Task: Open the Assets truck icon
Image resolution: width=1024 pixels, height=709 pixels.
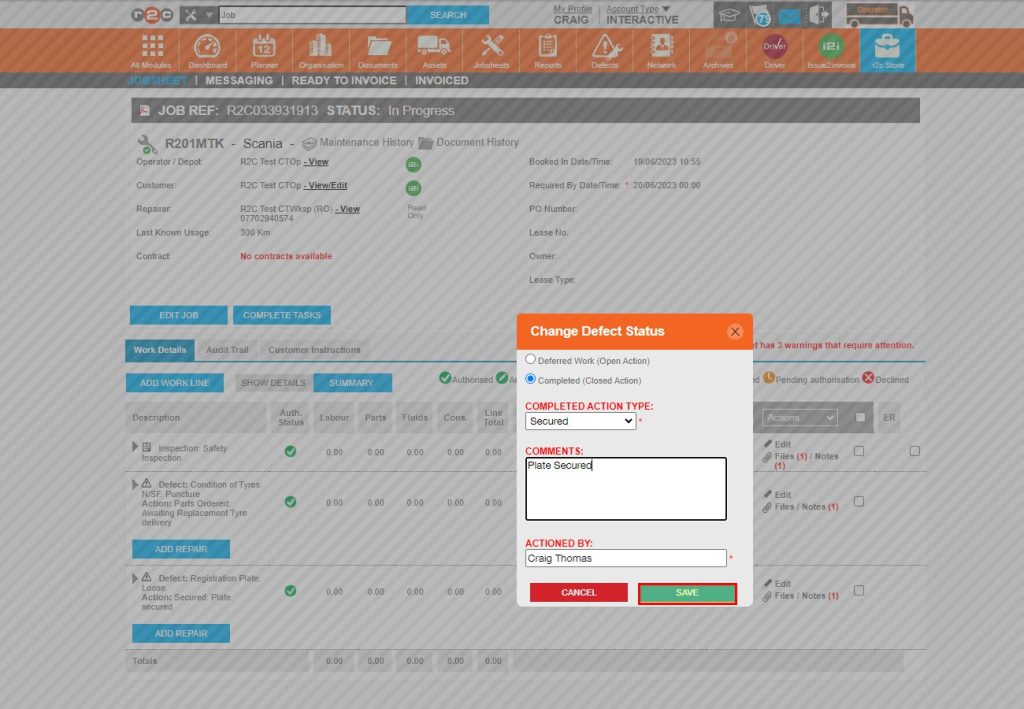Action: coord(433,48)
